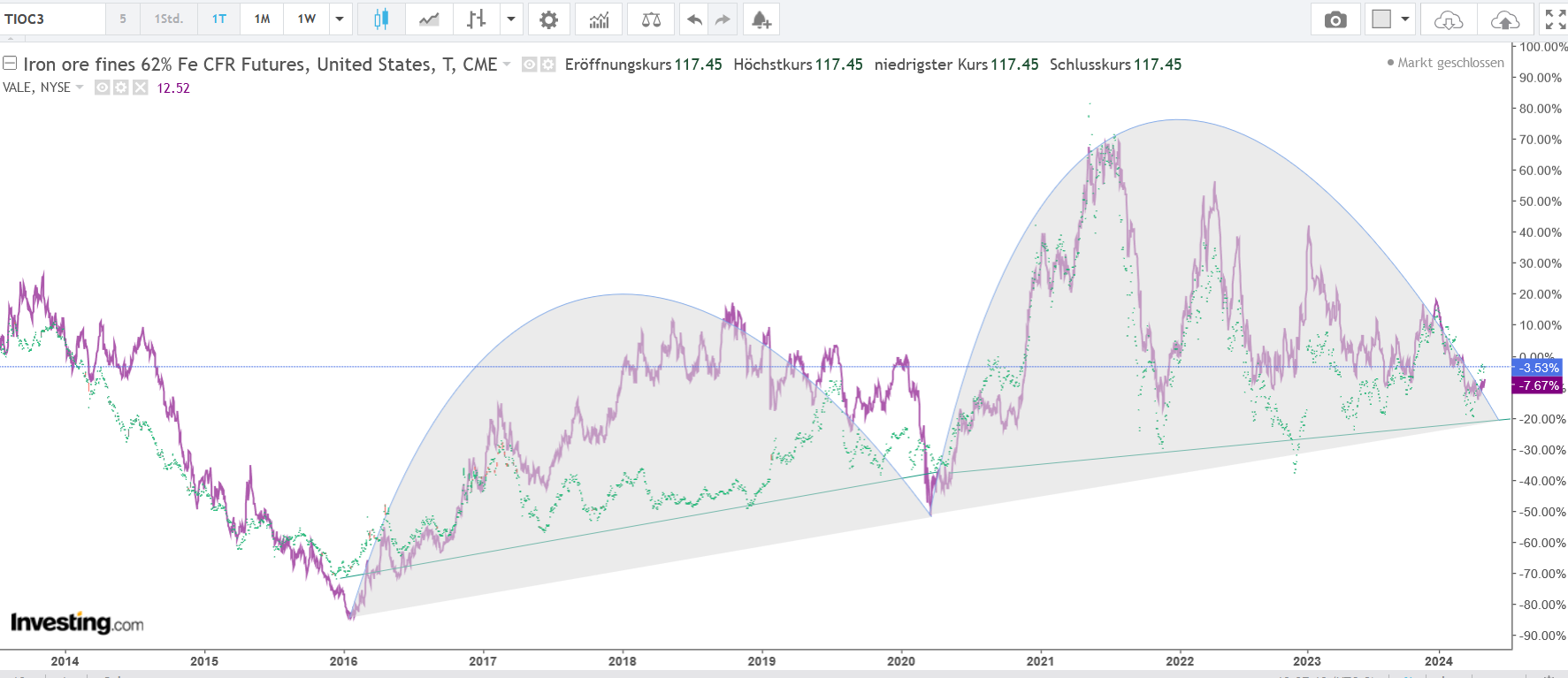Open the VALE, NYSE legend dropdown arrow
This screenshot has height=678, width=1568.
point(80,88)
